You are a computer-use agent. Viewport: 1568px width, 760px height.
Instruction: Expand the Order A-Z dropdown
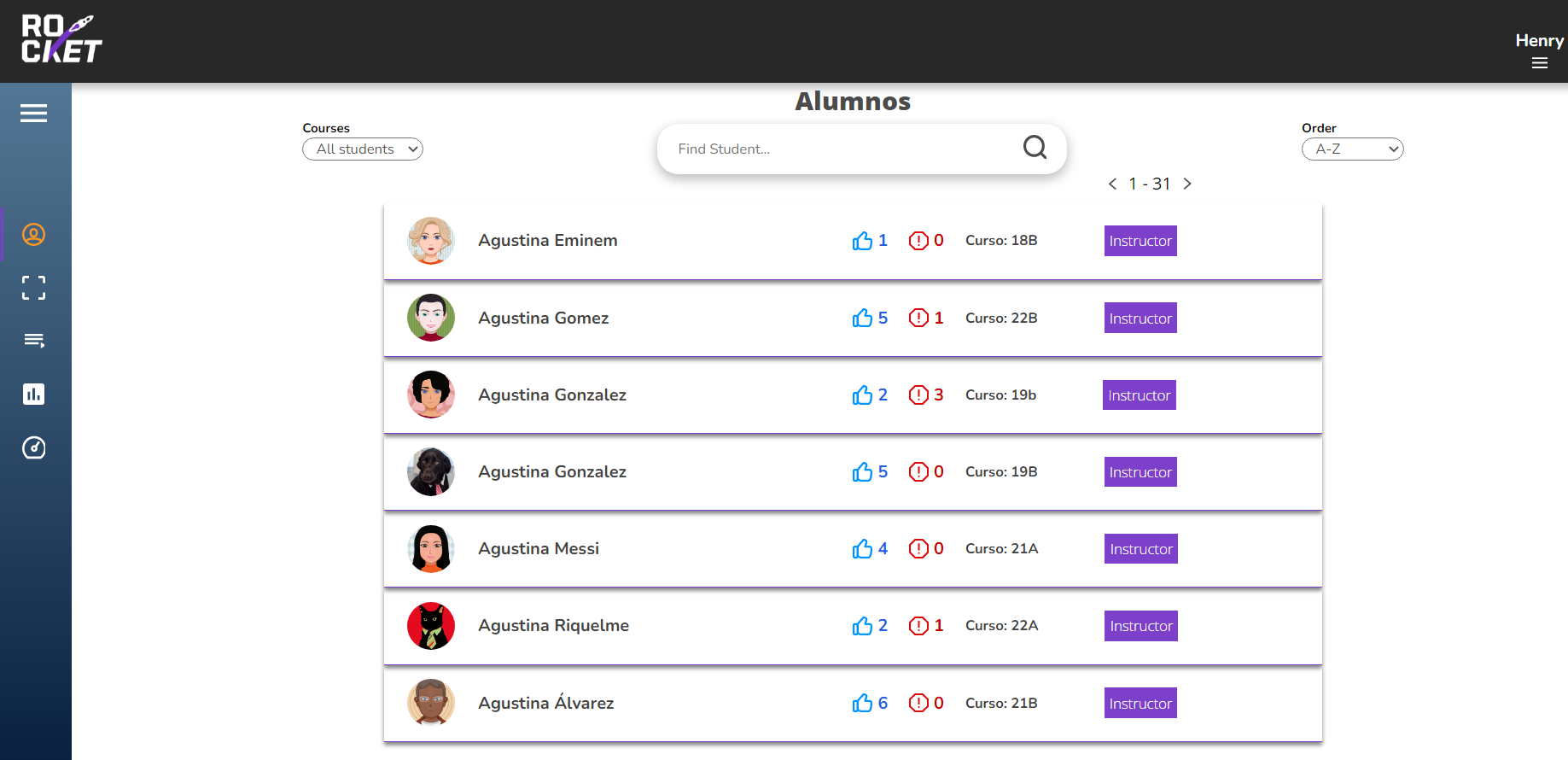coord(1352,149)
